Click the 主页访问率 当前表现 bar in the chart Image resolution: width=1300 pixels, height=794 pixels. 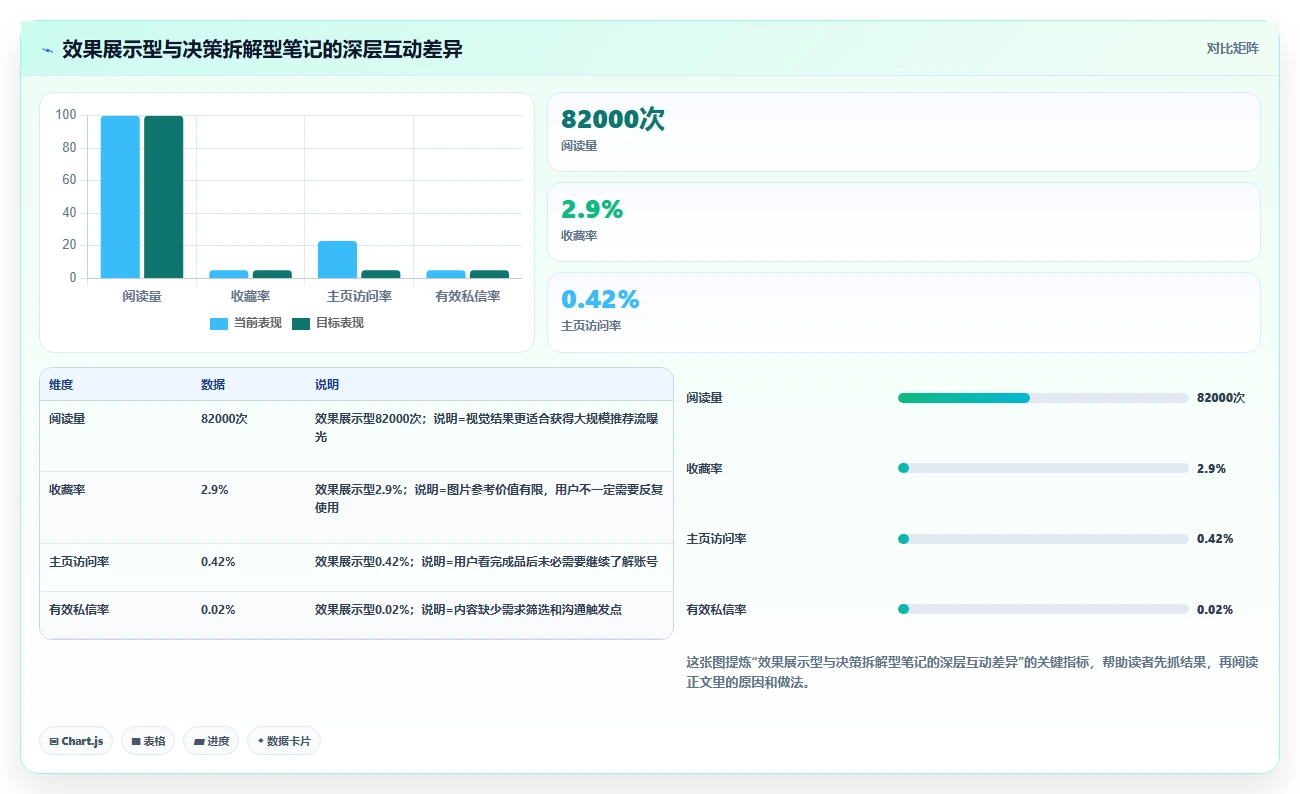coord(337,259)
